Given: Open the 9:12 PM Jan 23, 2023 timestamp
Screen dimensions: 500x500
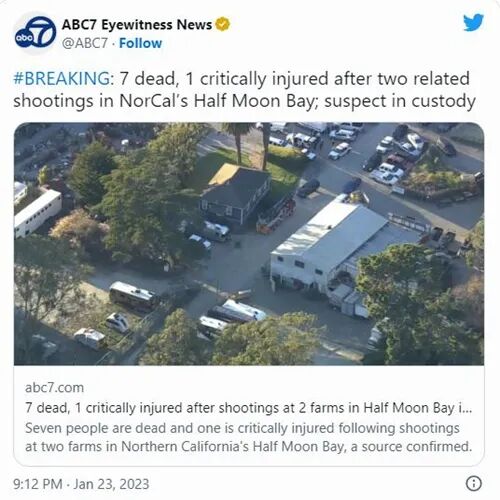Looking at the screenshot, I should [81, 484].
